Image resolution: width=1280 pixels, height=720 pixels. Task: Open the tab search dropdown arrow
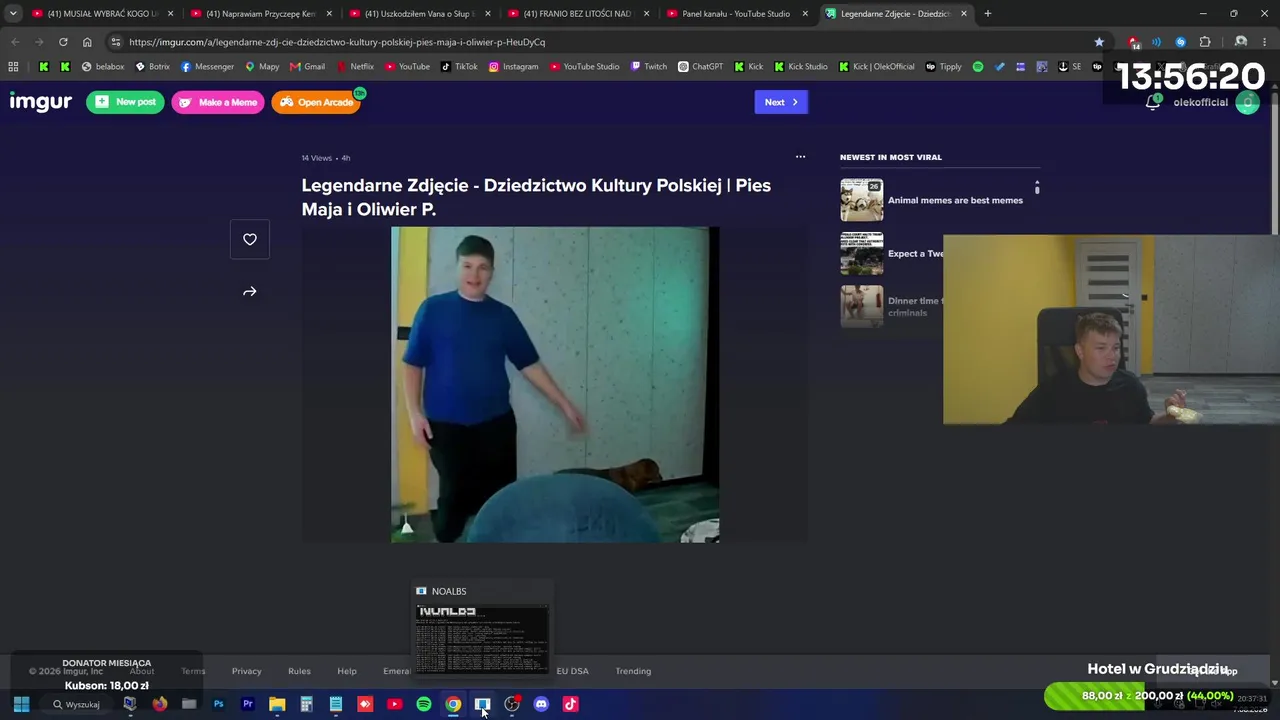point(13,14)
